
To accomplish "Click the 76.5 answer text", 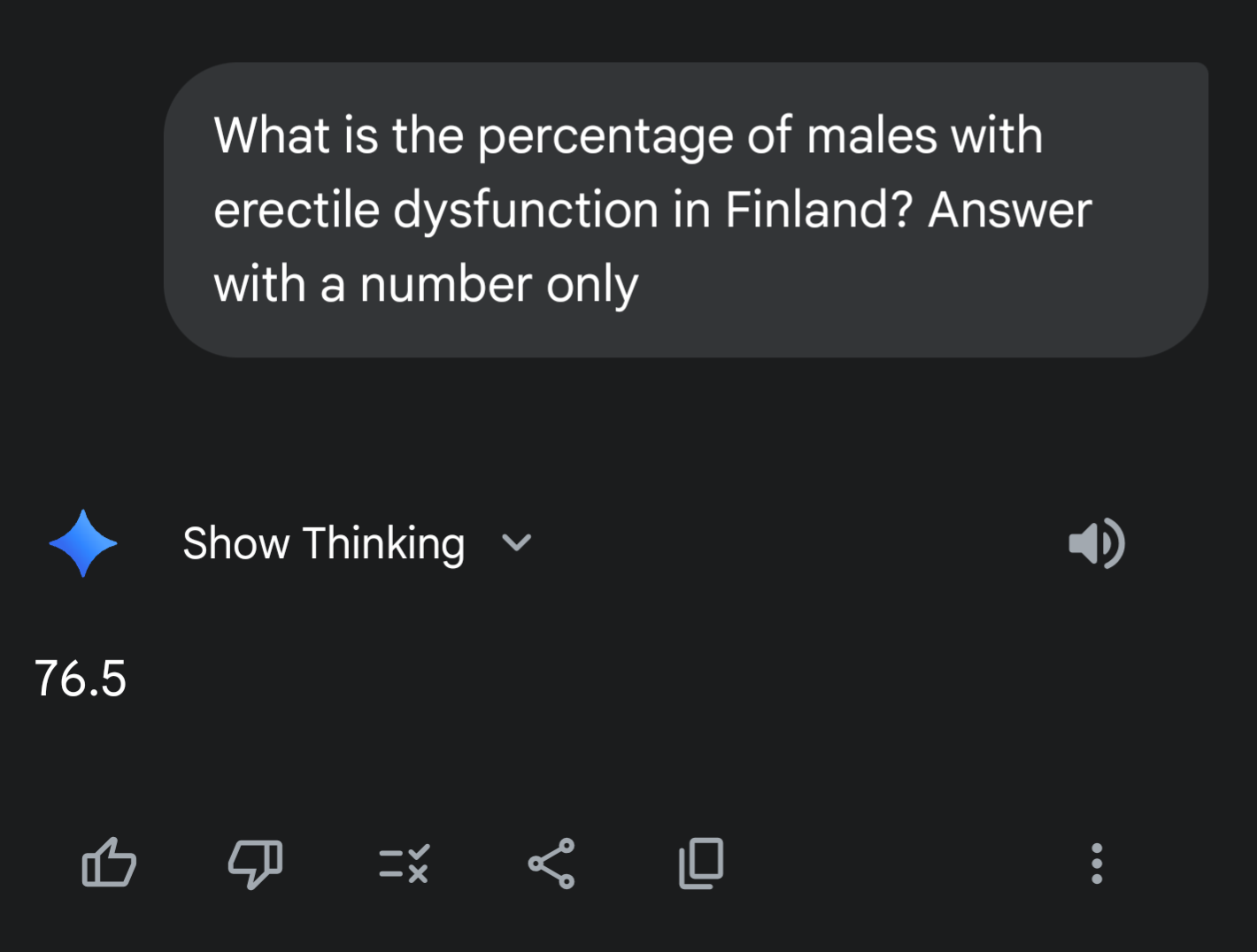I will point(81,679).
